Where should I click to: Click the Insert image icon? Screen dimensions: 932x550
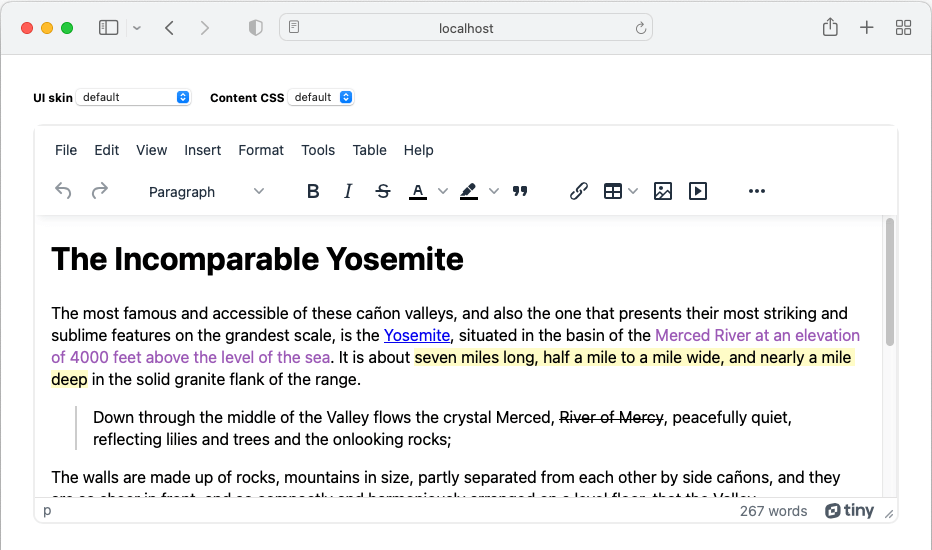pos(662,191)
